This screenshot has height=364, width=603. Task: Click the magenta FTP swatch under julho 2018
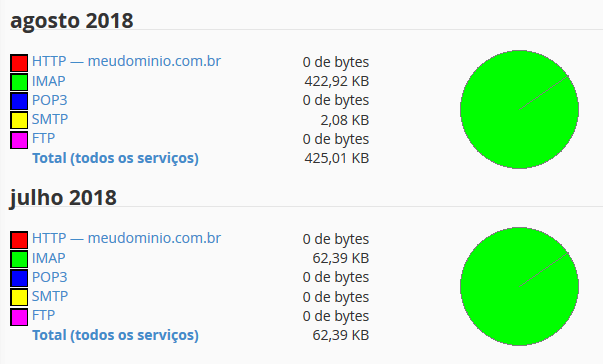point(19,317)
